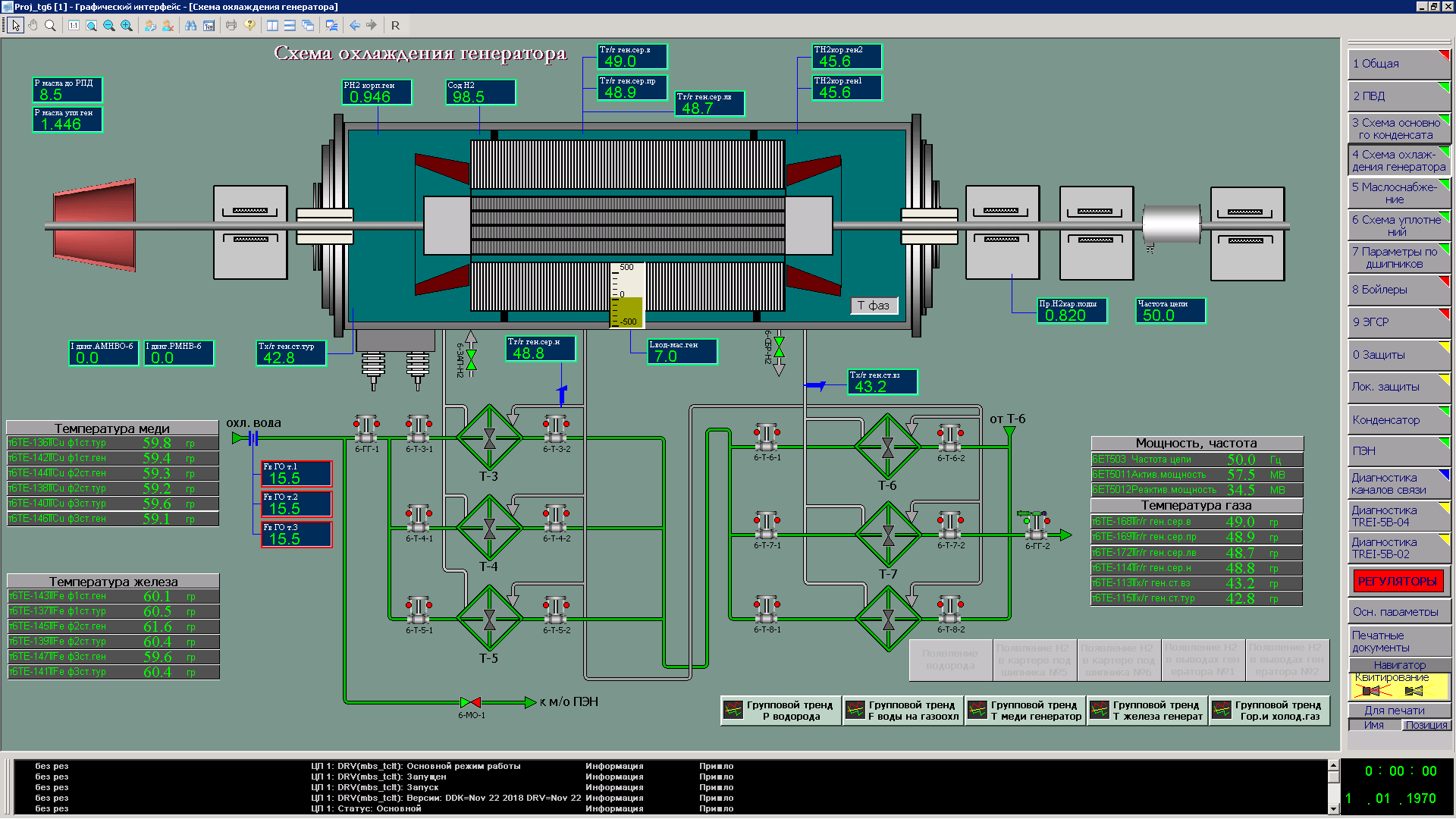Click the red-crossed speaker acknowledge icon
Viewport: 1456px width, 819px height.
click(1371, 691)
